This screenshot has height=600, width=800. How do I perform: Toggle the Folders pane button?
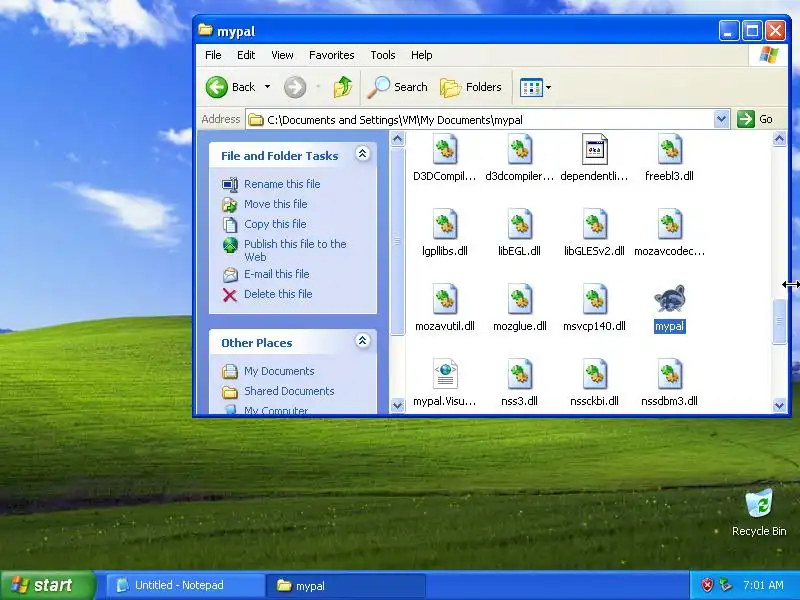[471, 87]
